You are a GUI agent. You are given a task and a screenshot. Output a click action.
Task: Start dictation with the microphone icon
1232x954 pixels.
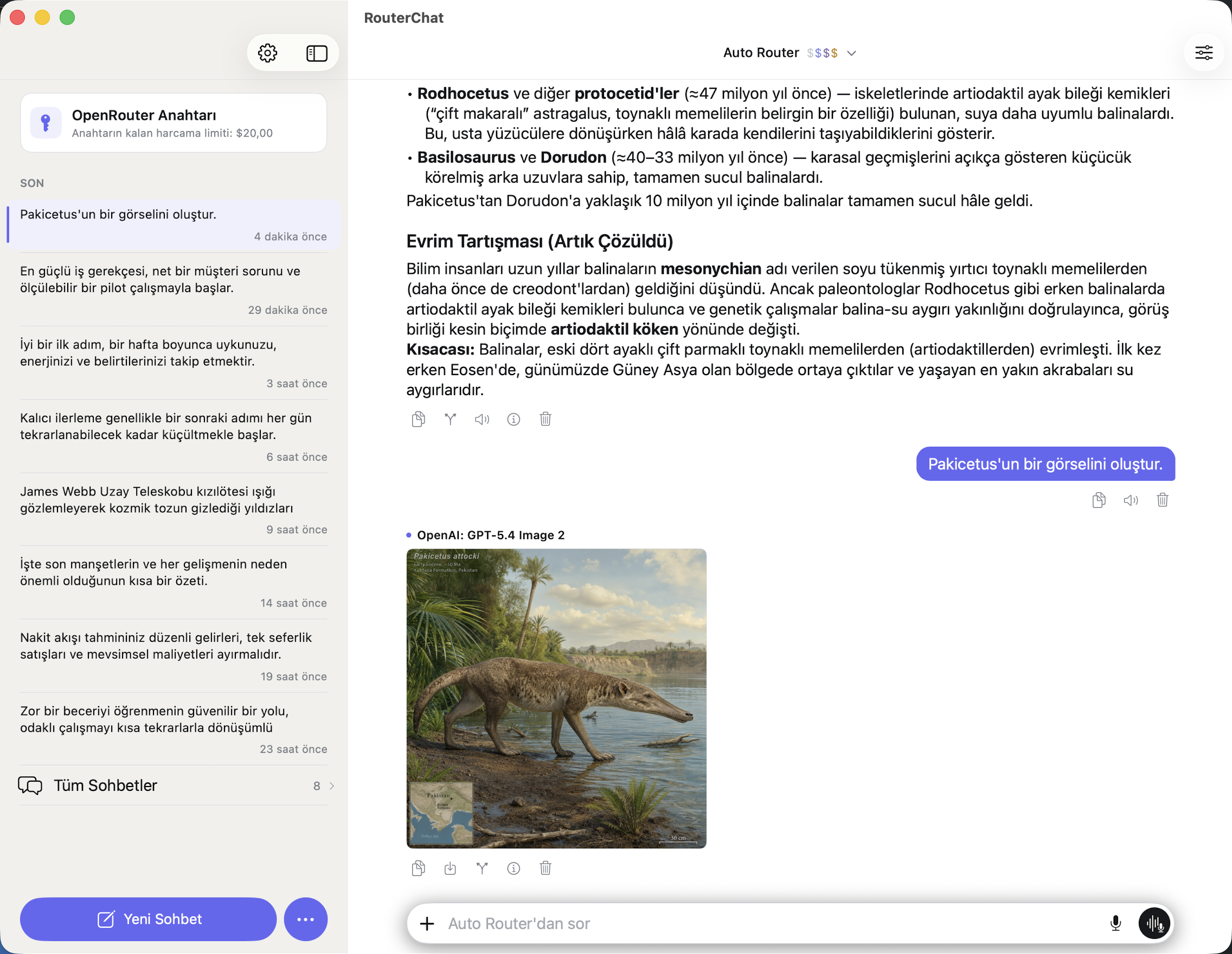[1115, 924]
